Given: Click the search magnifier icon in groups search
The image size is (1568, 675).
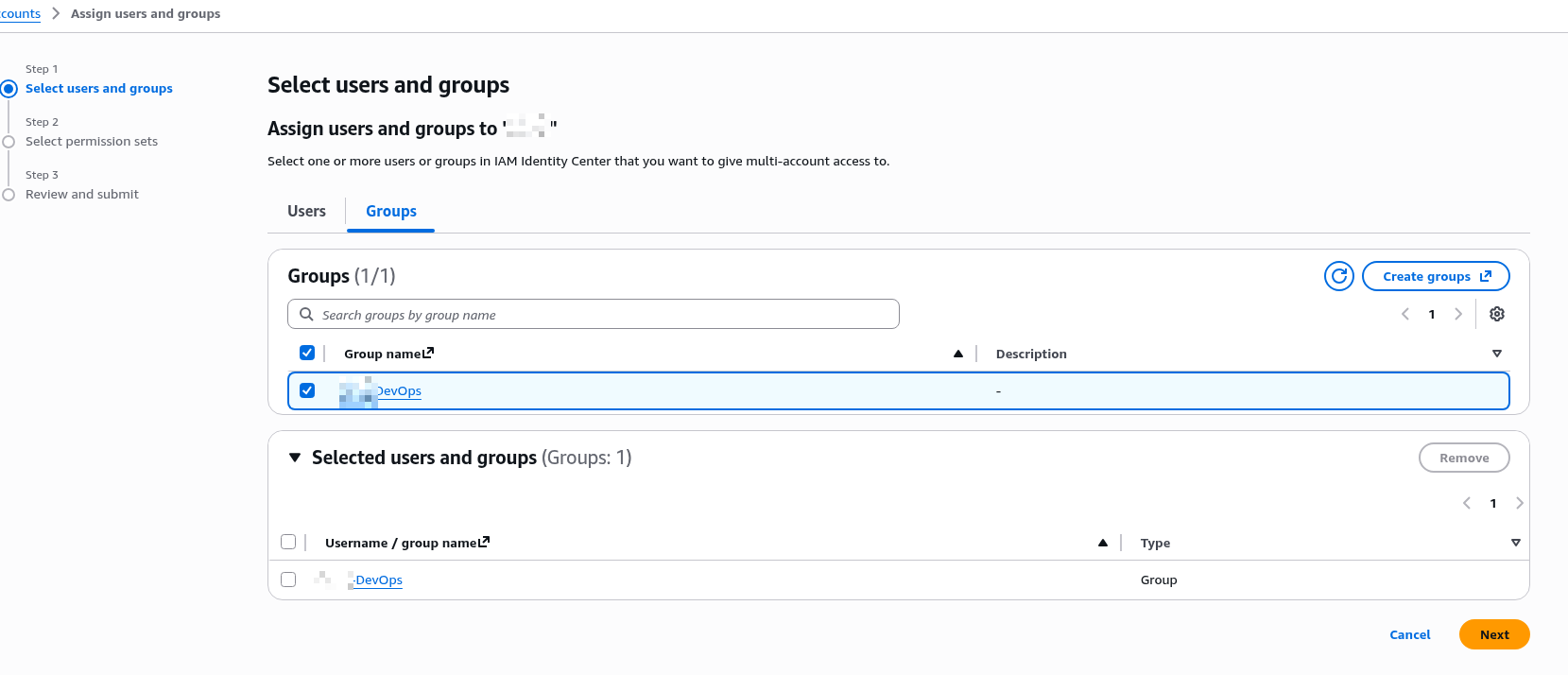Looking at the screenshot, I should click(x=306, y=315).
